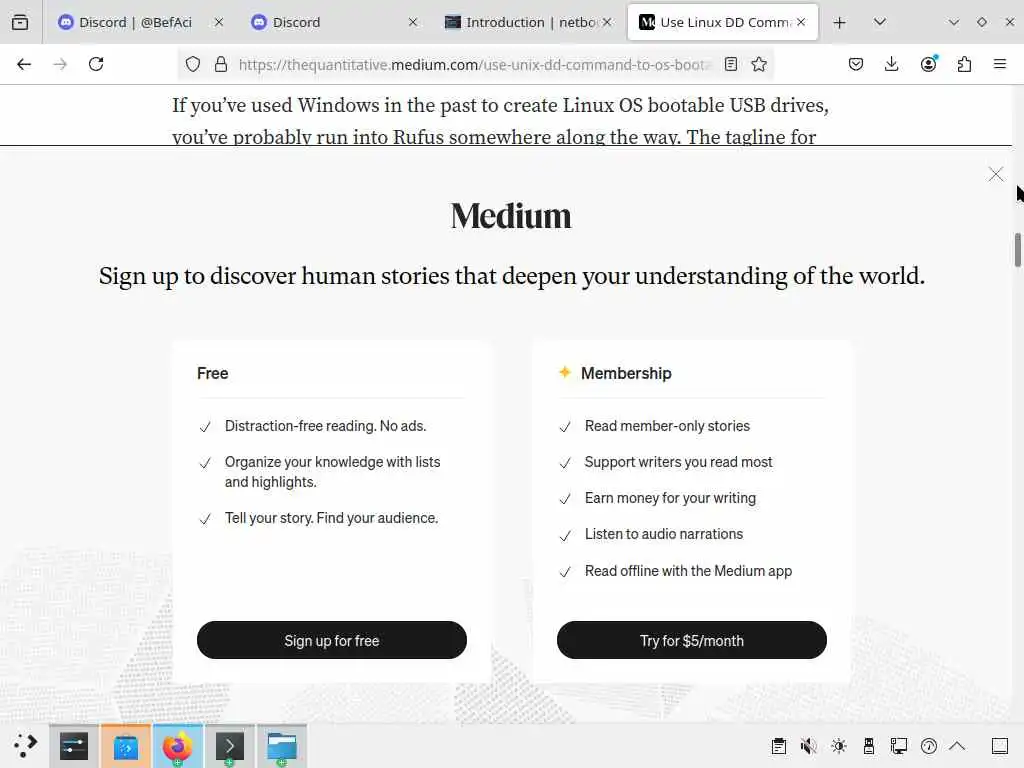Click 'Read member-only stories' text
Viewport: 1024px width, 768px height.
(x=667, y=426)
